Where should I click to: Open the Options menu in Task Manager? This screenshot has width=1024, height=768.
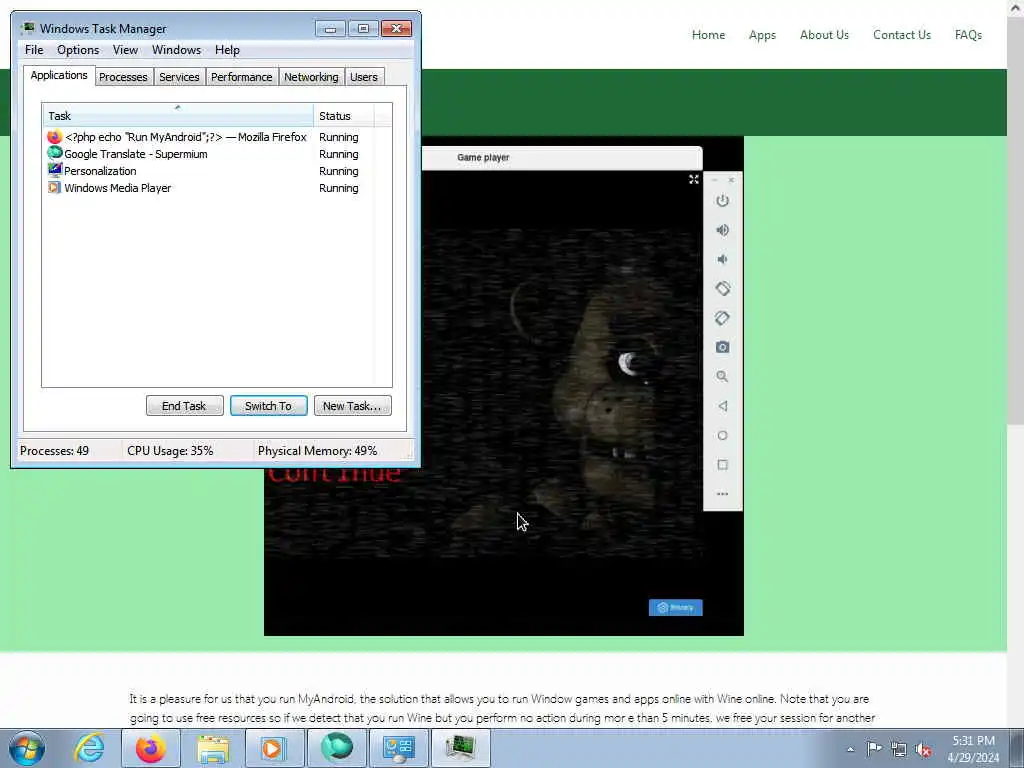[x=78, y=50]
